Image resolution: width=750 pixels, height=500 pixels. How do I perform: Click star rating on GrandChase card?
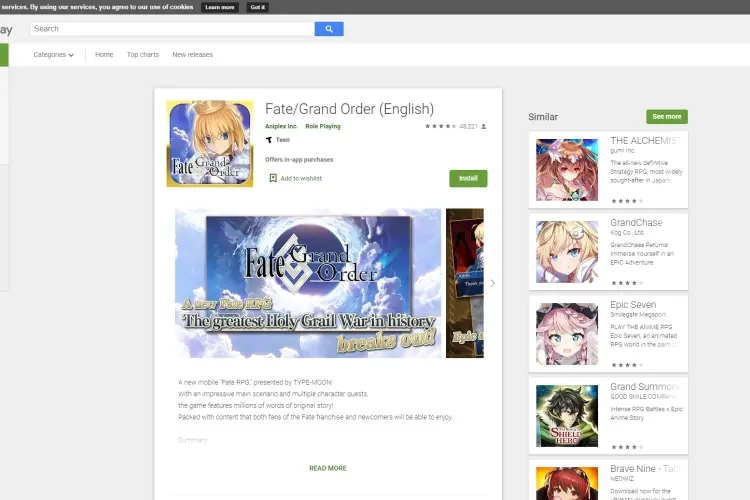(x=627, y=283)
